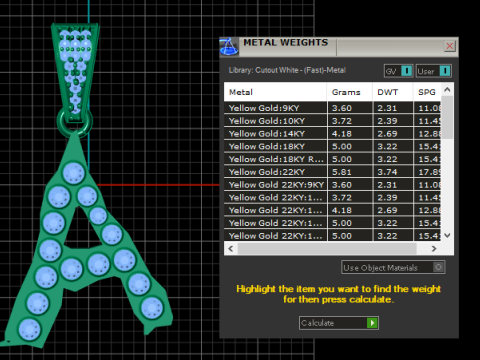Click the Calculate button
The image size is (480, 360).
coord(339,323)
